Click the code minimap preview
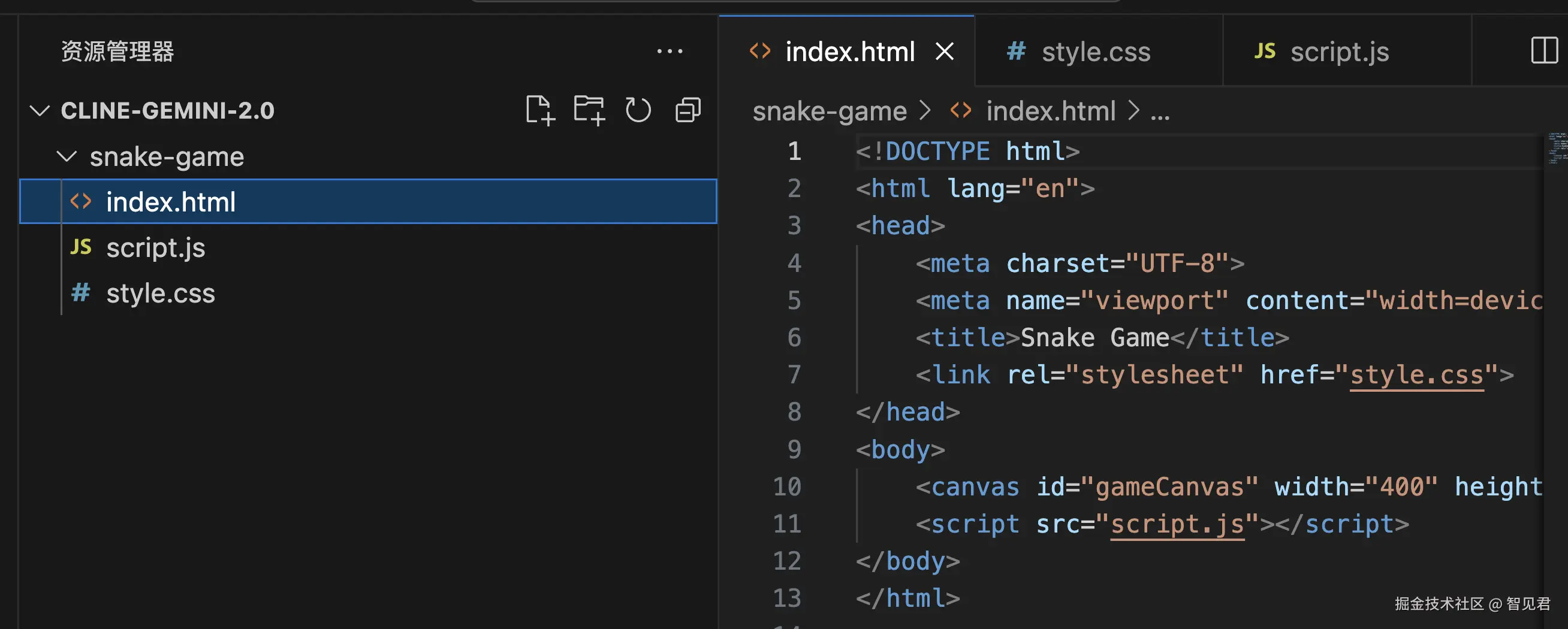The height and width of the screenshot is (629, 1568). (x=1556, y=148)
